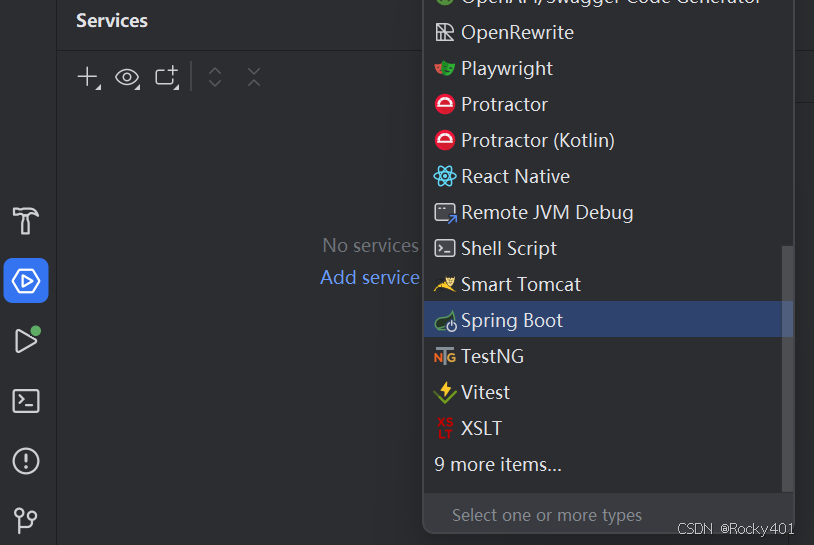Viewport: 814px width, 545px height.
Task: Open the Build hammer tool window
Action: coord(26,220)
